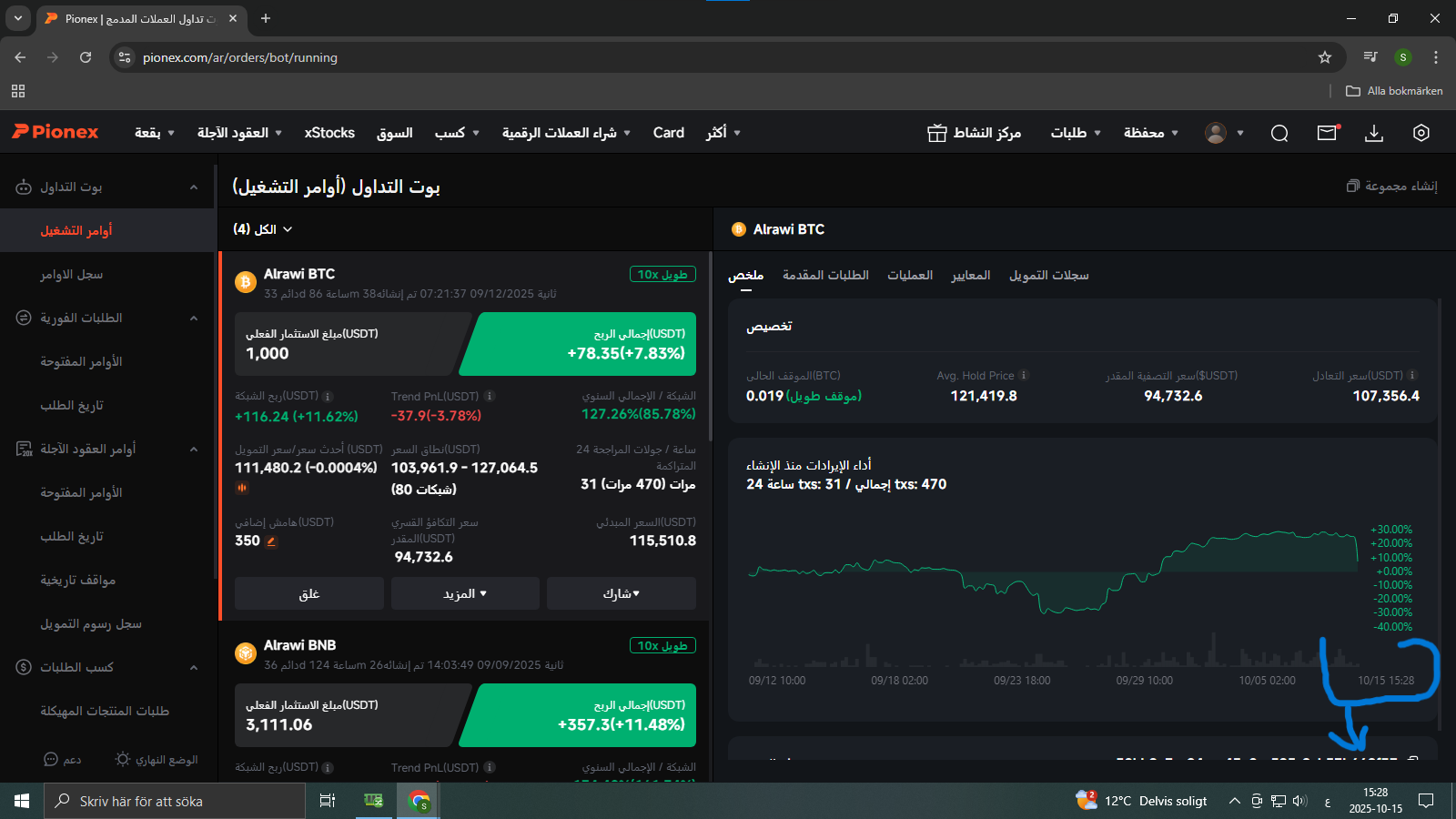The height and width of the screenshot is (819, 1456).
Task: Click the edit pencil beside margin 350
Action: pyautogui.click(x=271, y=541)
